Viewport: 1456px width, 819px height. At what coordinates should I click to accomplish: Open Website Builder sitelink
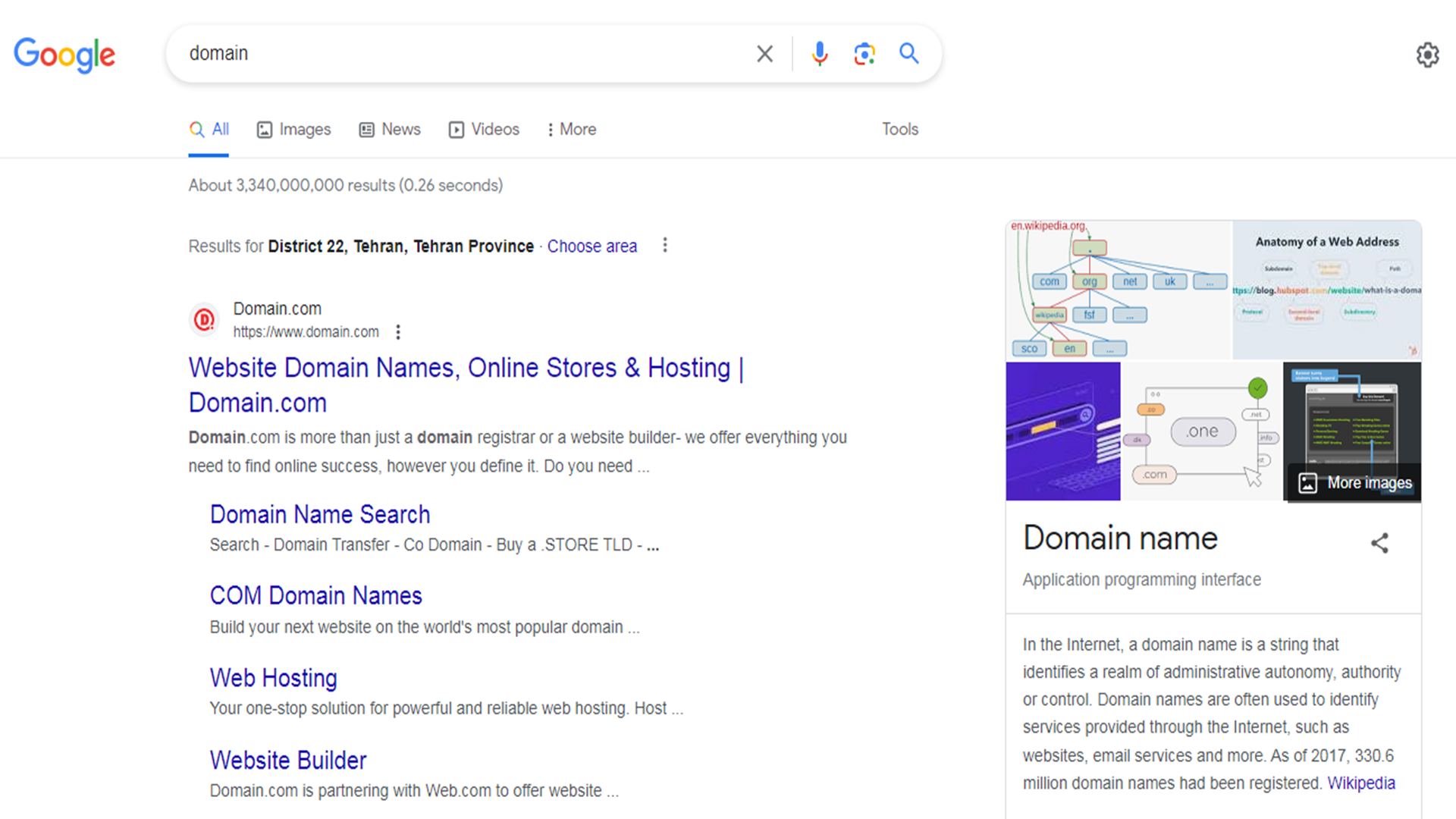click(x=288, y=760)
